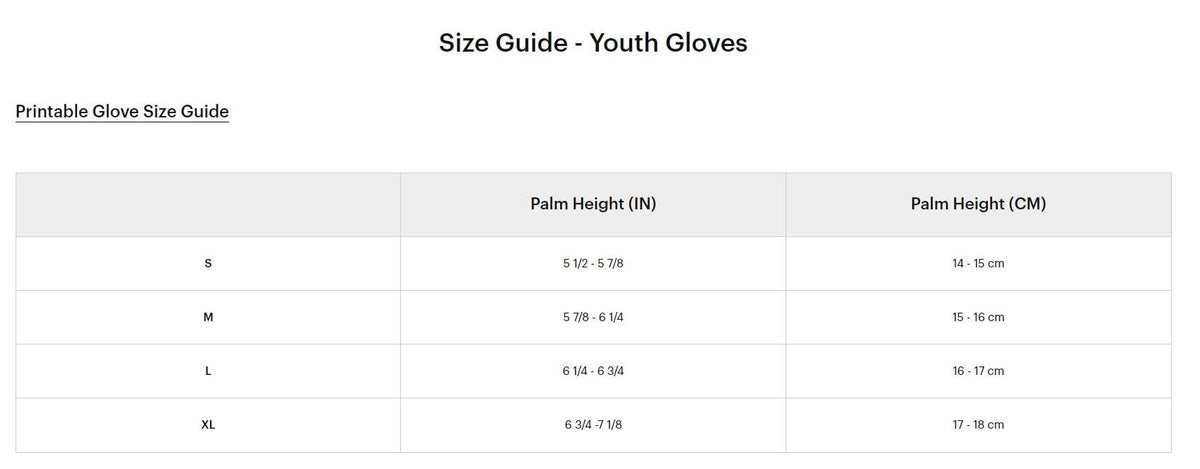The width and height of the screenshot is (1200, 469).
Task: Click the '6 1/4 - 6 3/4' inch value
Action: [593, 371]
